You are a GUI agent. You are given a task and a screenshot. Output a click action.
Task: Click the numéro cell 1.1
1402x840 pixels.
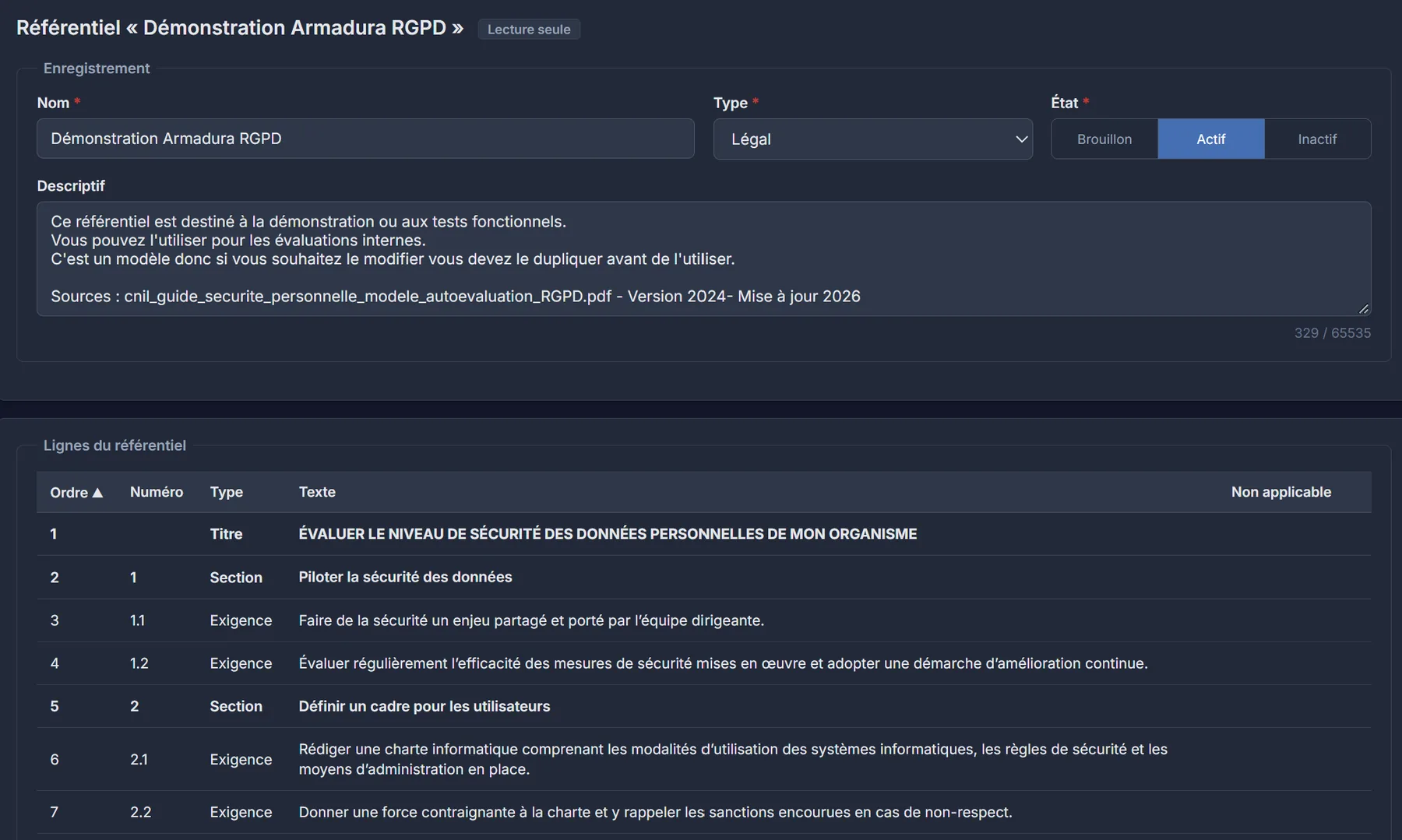(x=137, y=620)
